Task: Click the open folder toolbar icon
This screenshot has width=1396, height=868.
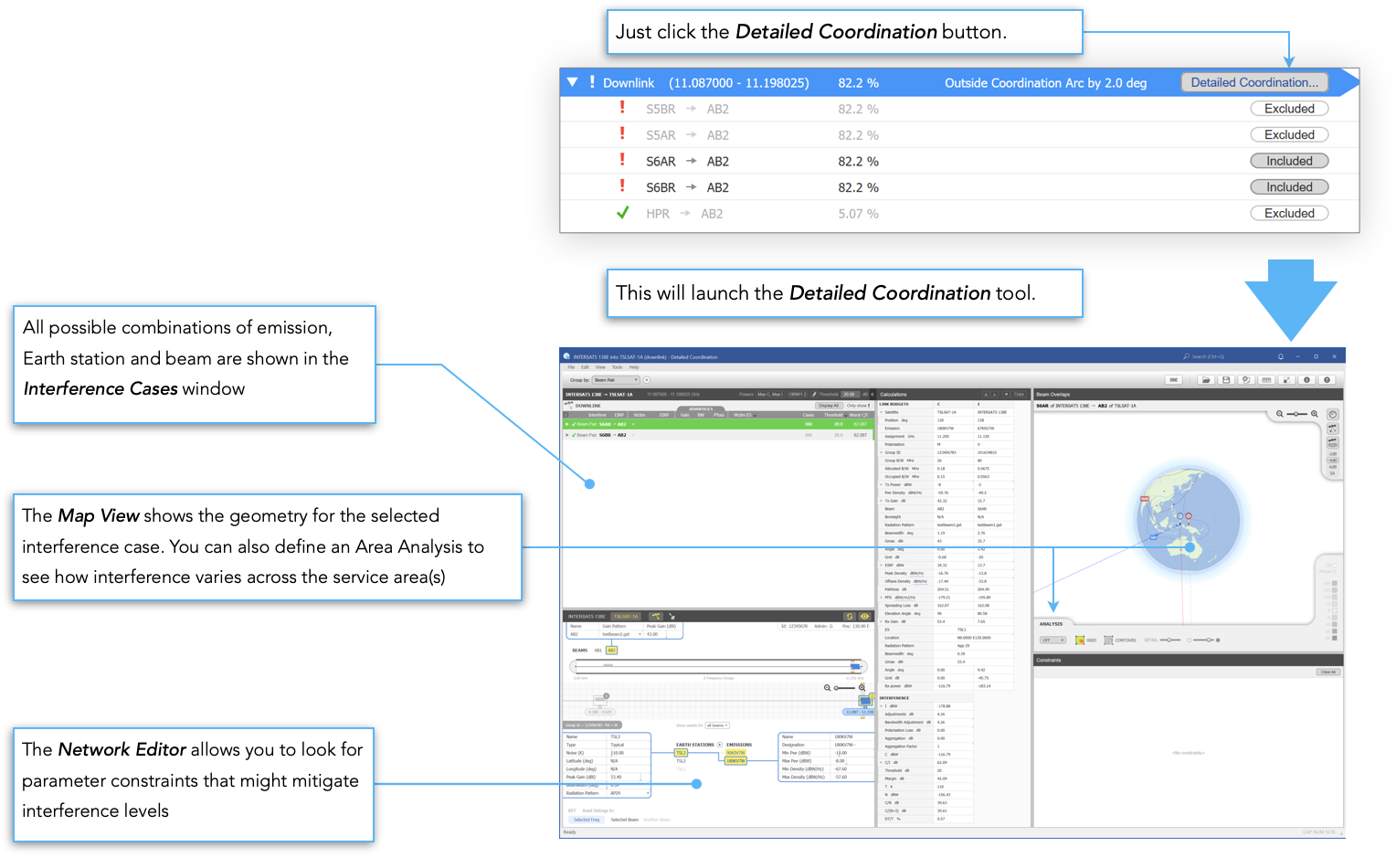Action: [x=1206, y=380]
